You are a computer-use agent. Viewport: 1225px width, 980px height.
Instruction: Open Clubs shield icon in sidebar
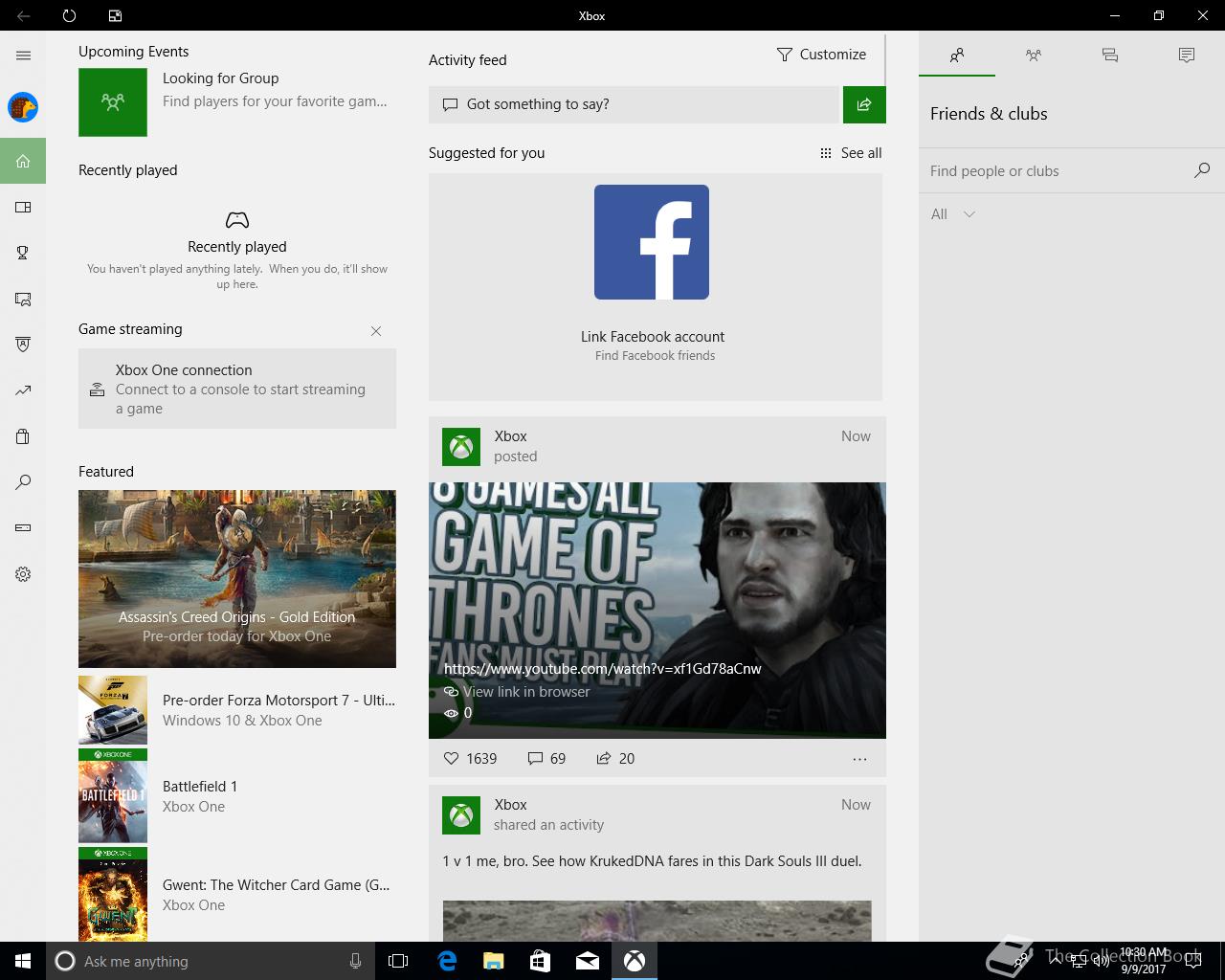pos(23,345)
